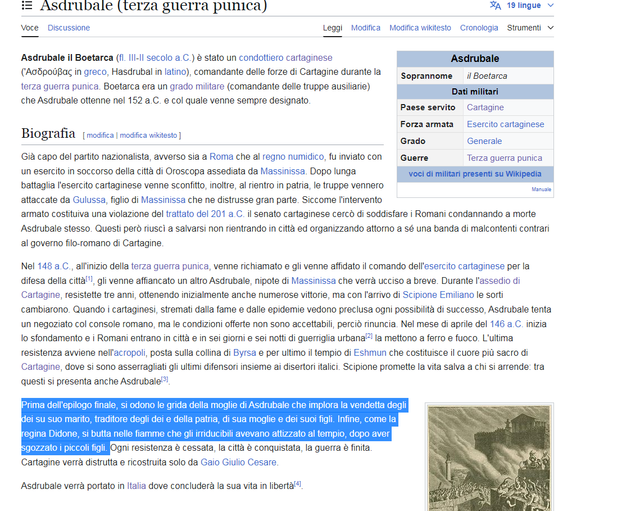The width and height of the screenshot is (640, 511).
Task: Follow the acropoli link
Action: click(129, 353)
